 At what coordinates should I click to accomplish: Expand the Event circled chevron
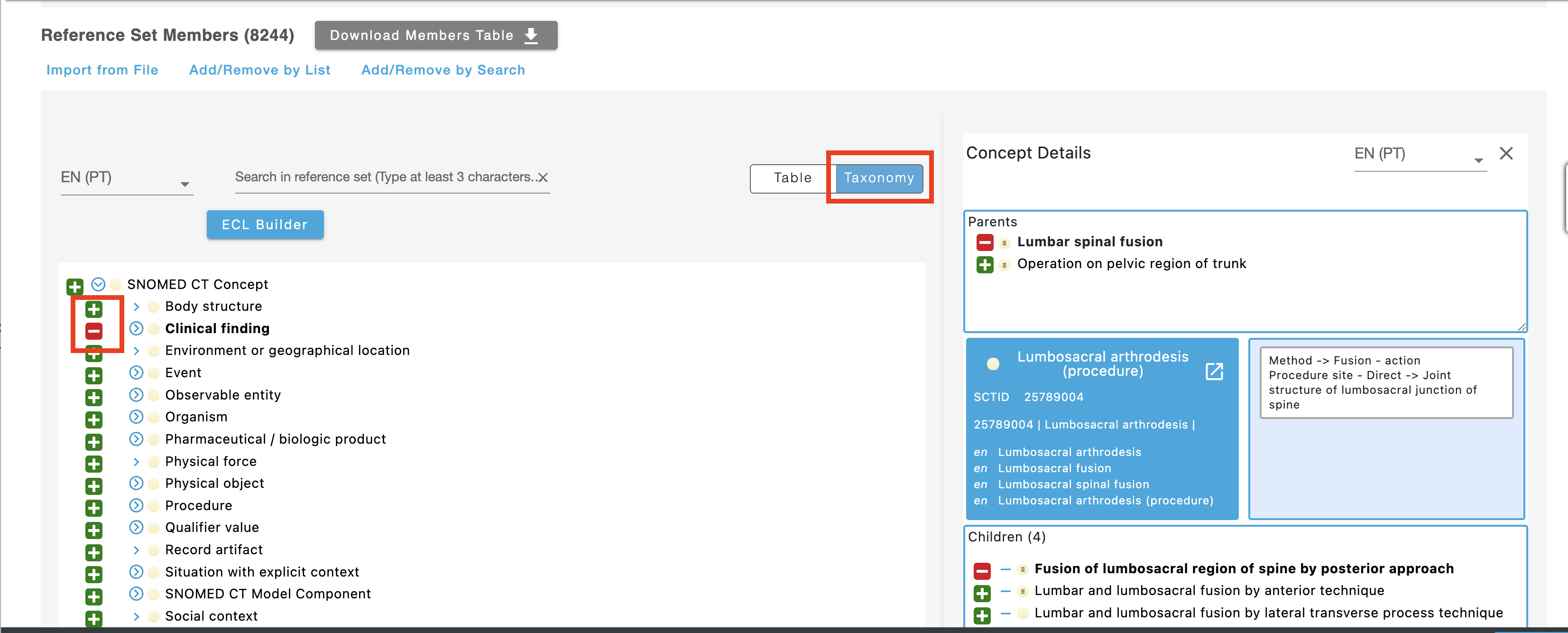(x=136, y=372)
